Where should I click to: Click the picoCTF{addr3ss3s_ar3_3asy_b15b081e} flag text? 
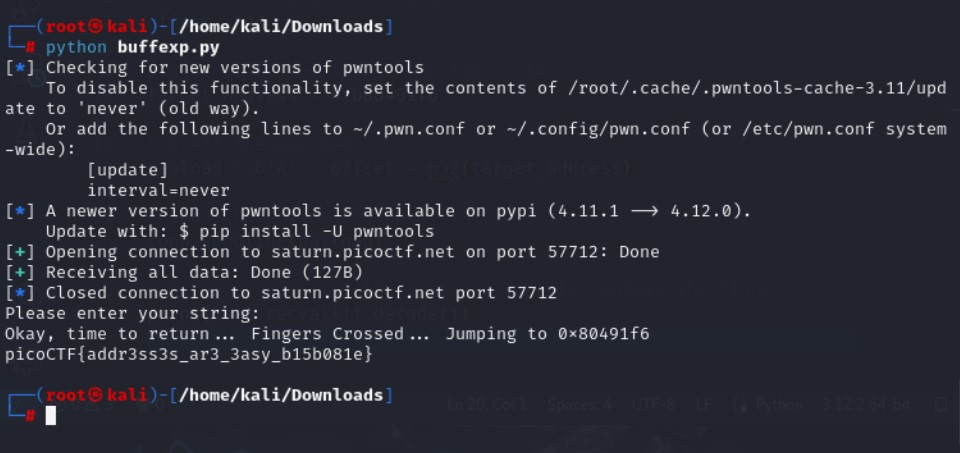(x=189, y=354)
